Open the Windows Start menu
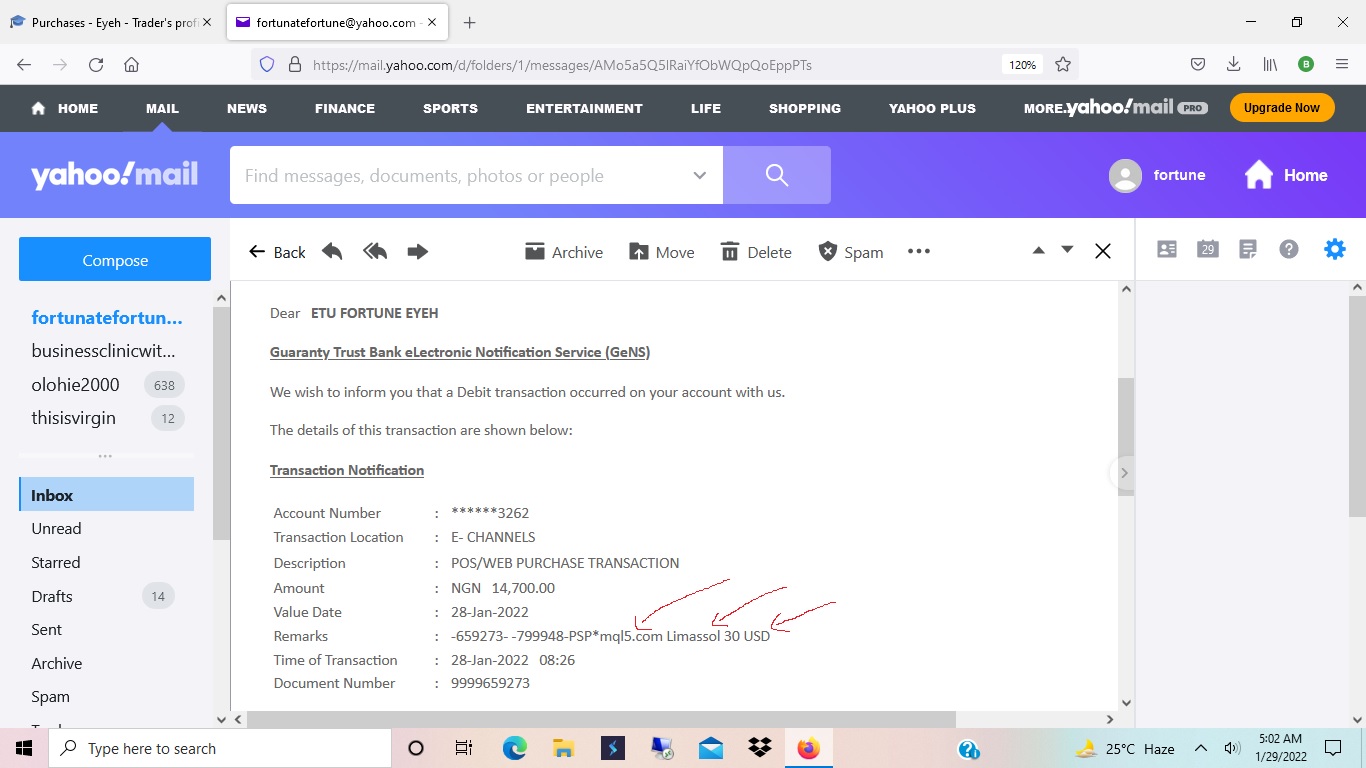1366x768 pixels. (x=24, y=748)
